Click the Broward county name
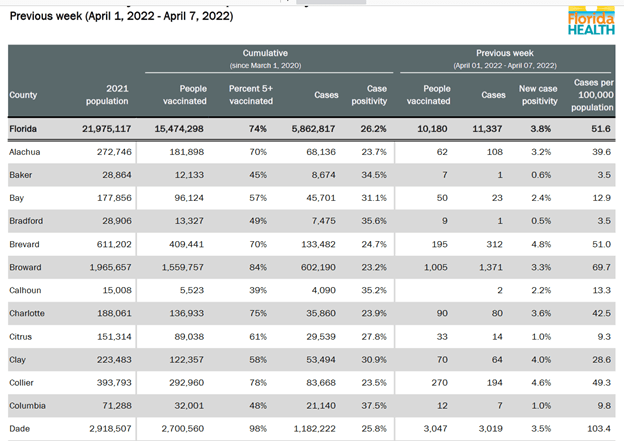The height and width of the screenshot is (441, 624). pyautogui.click(x=28, y=268)
